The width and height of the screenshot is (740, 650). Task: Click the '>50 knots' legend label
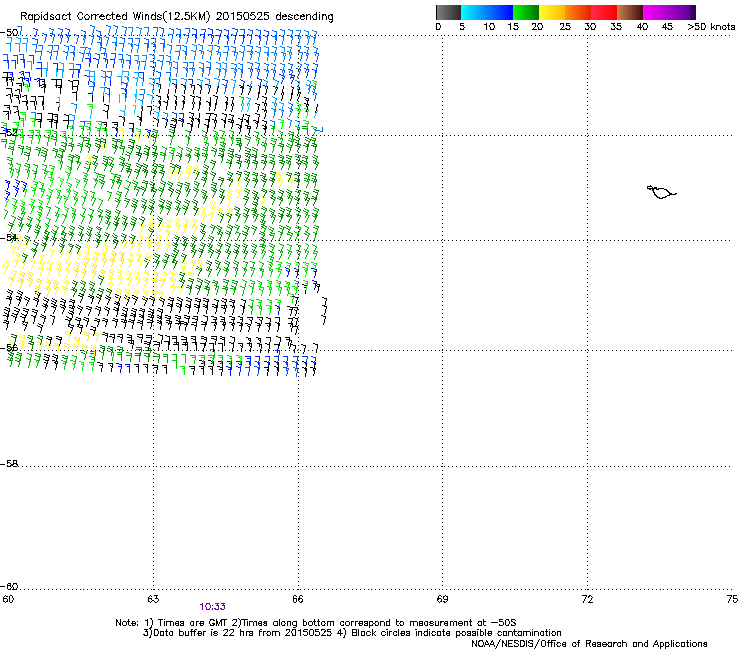pos(711,27)
